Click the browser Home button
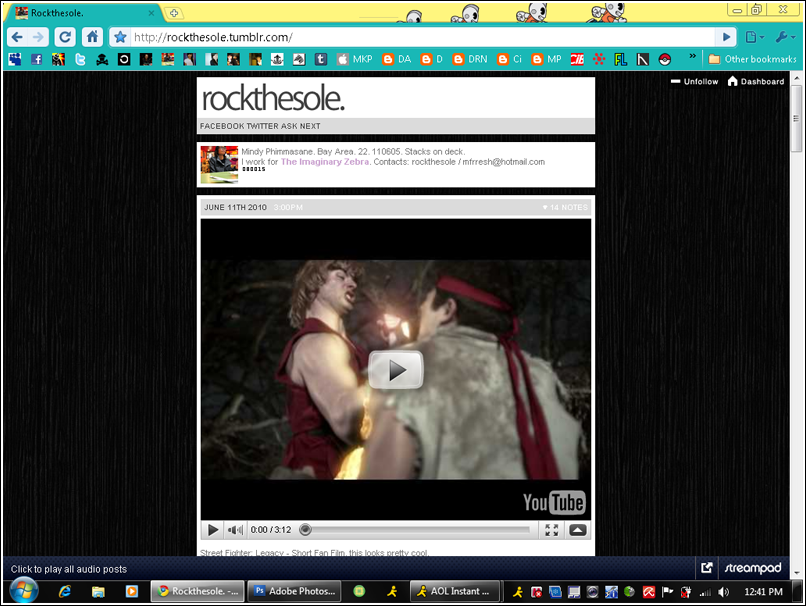The image size is (806, 606). click(x=92, y=37)
